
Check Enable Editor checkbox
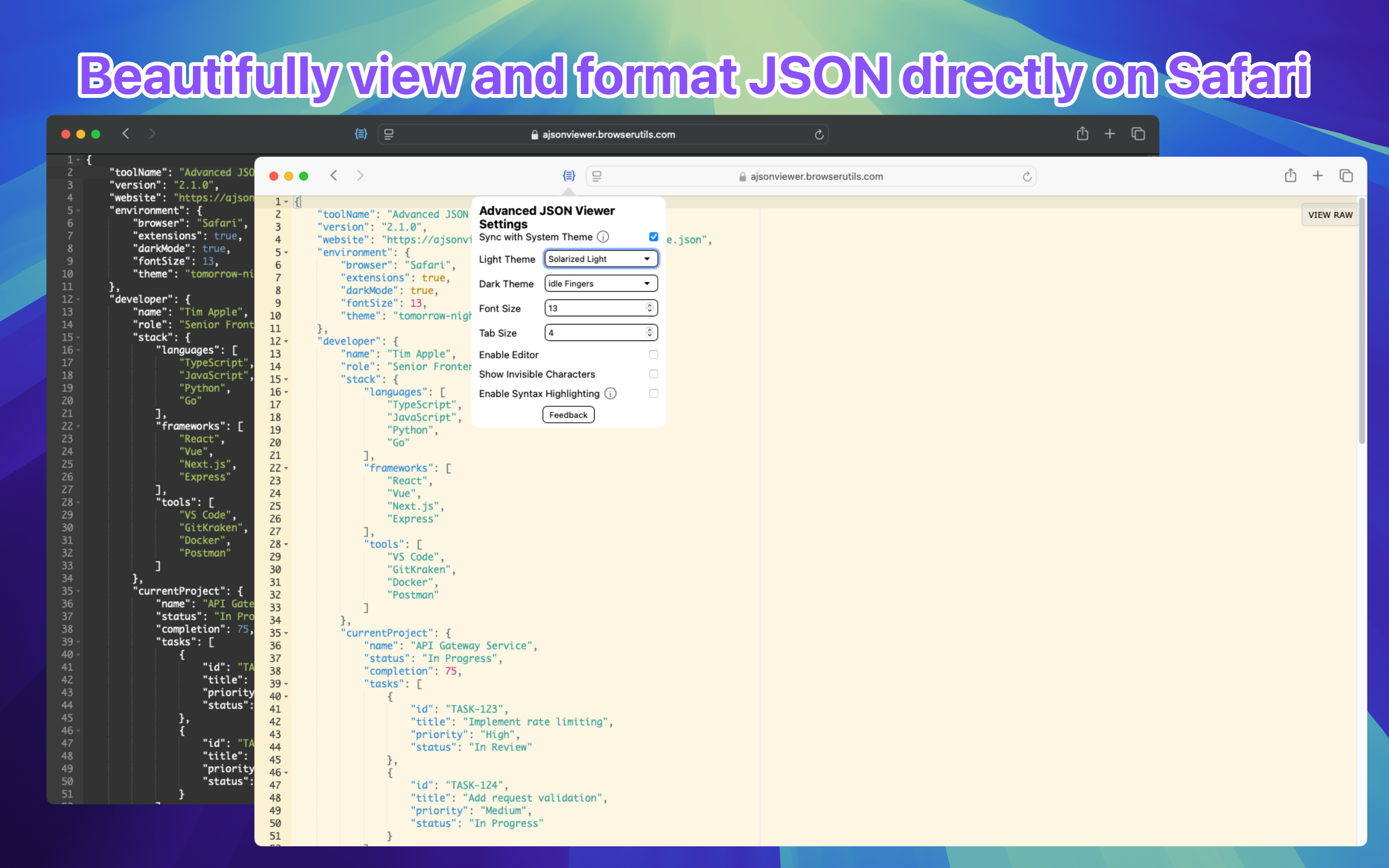(x=653, y=355)
